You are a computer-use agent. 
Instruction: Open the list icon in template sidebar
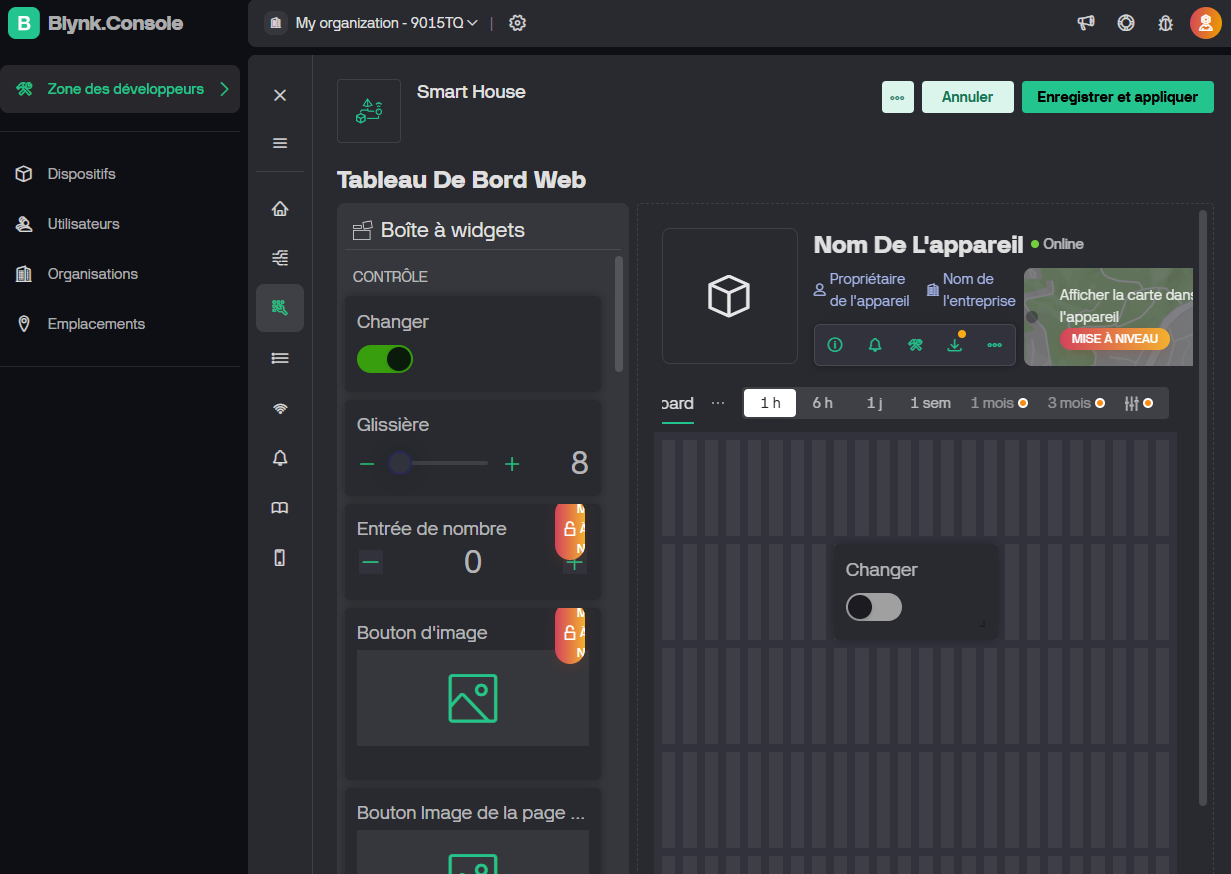[280, 358]
